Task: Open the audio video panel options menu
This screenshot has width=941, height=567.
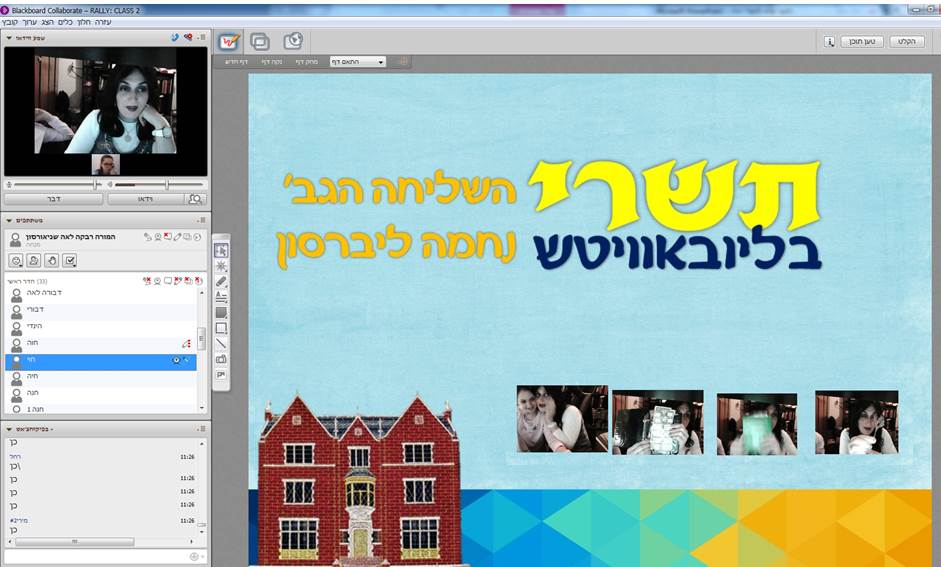Action: pyautogui.click(x=202, y=37)
